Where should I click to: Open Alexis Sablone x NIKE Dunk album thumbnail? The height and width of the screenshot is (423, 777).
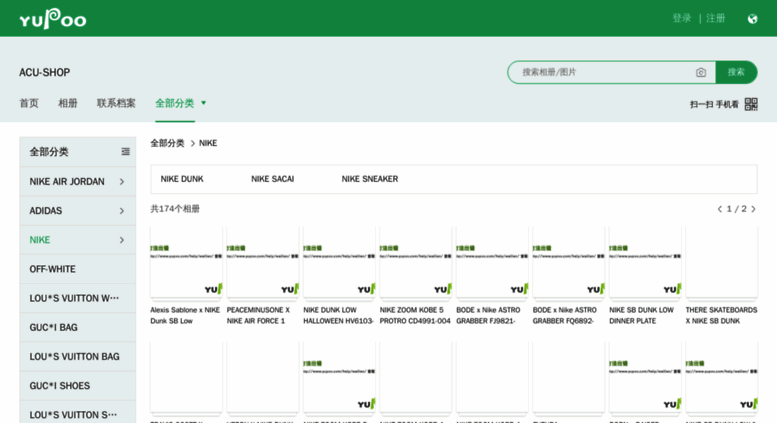click(x=186, y=263)
